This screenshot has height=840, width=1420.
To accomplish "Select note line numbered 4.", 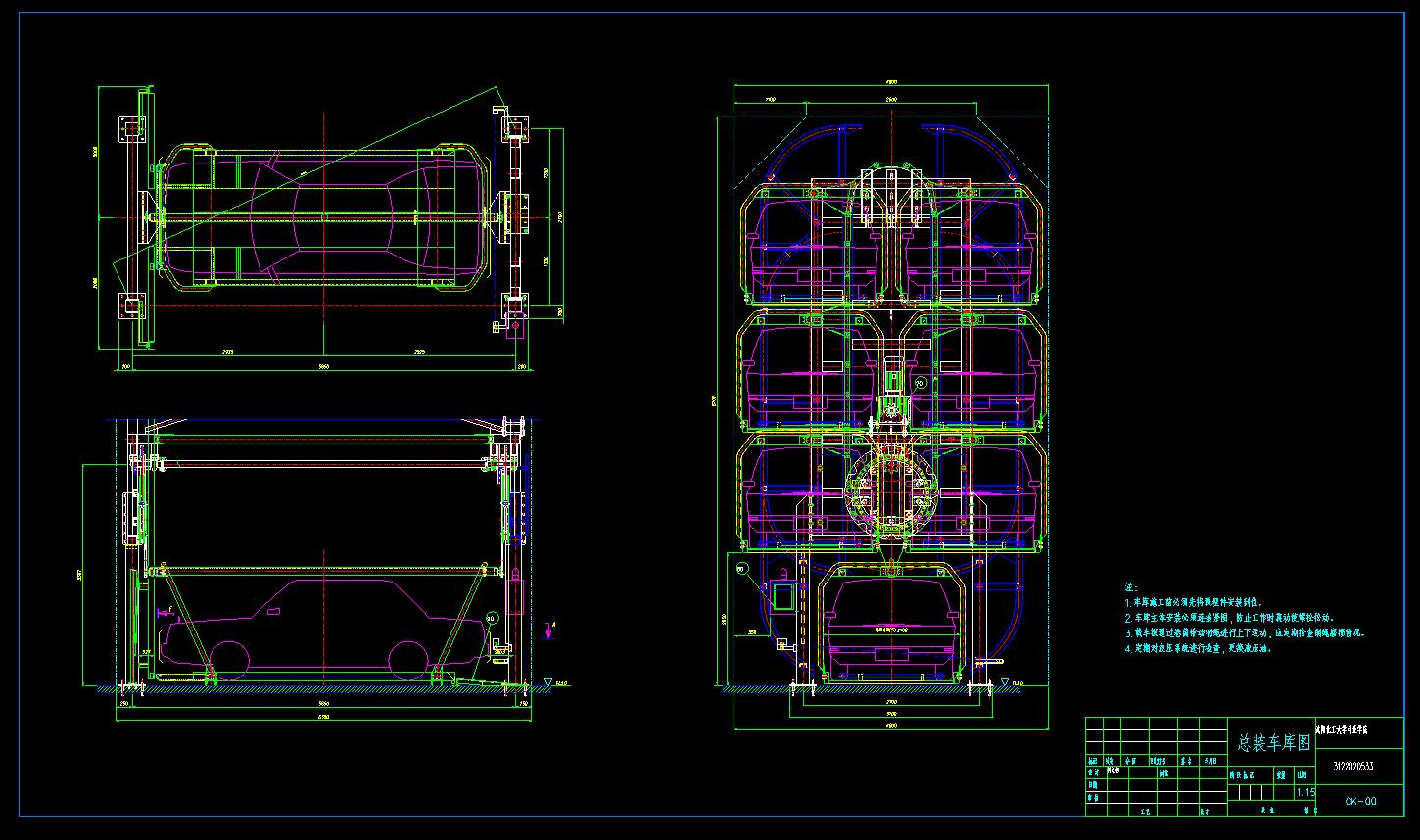I will pos(1198,648).
